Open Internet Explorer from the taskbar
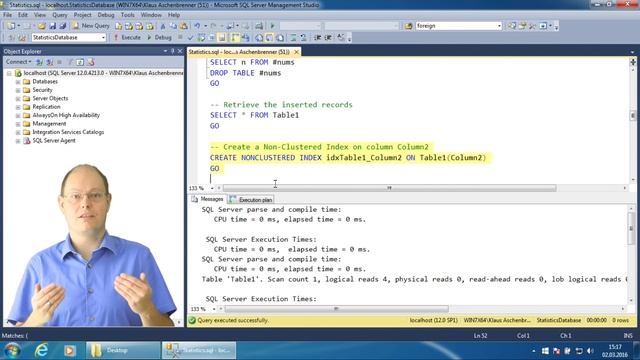The height and width of the screenshot is (360, 640). point(41,351)
